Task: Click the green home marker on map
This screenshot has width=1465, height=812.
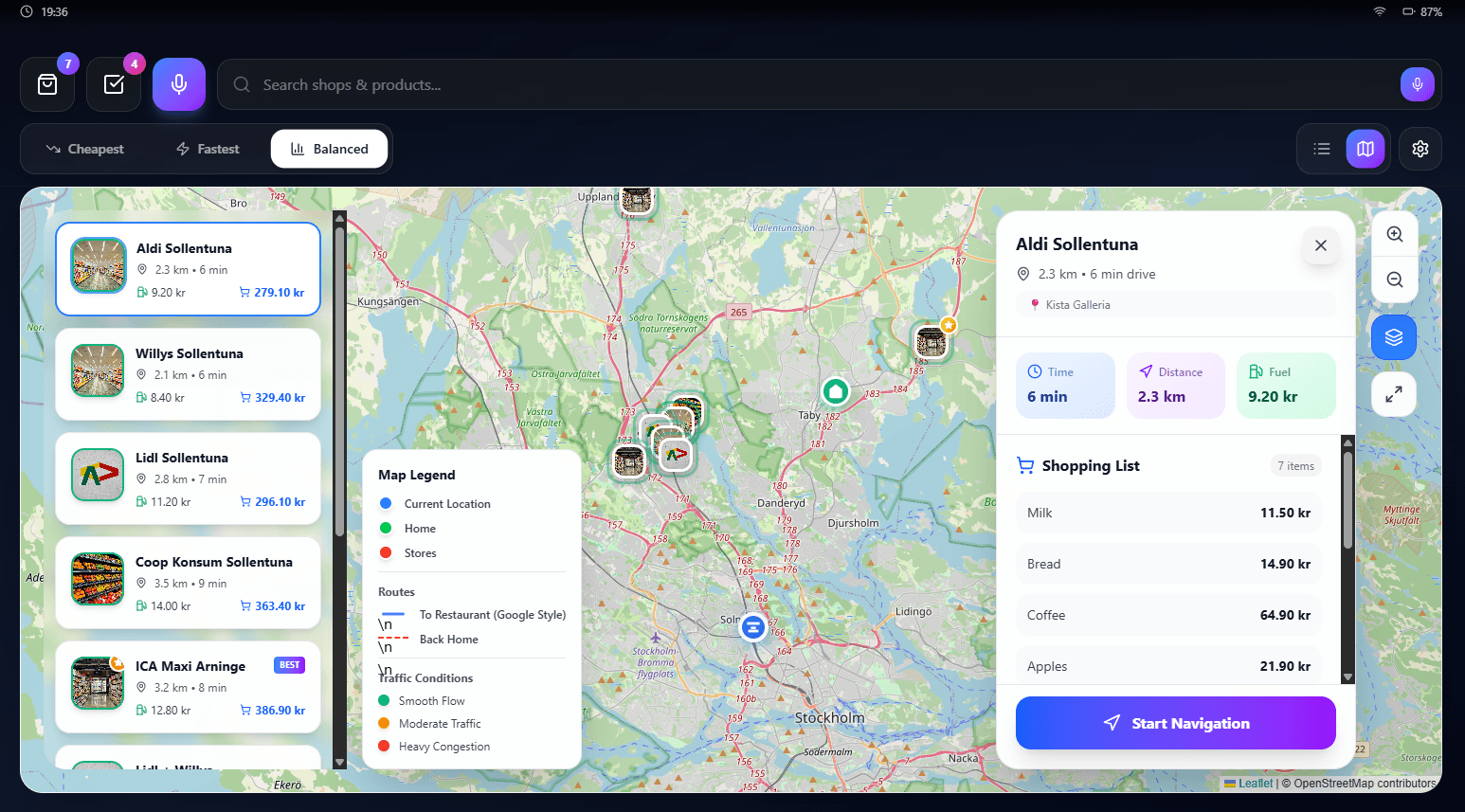Action: 835,391
